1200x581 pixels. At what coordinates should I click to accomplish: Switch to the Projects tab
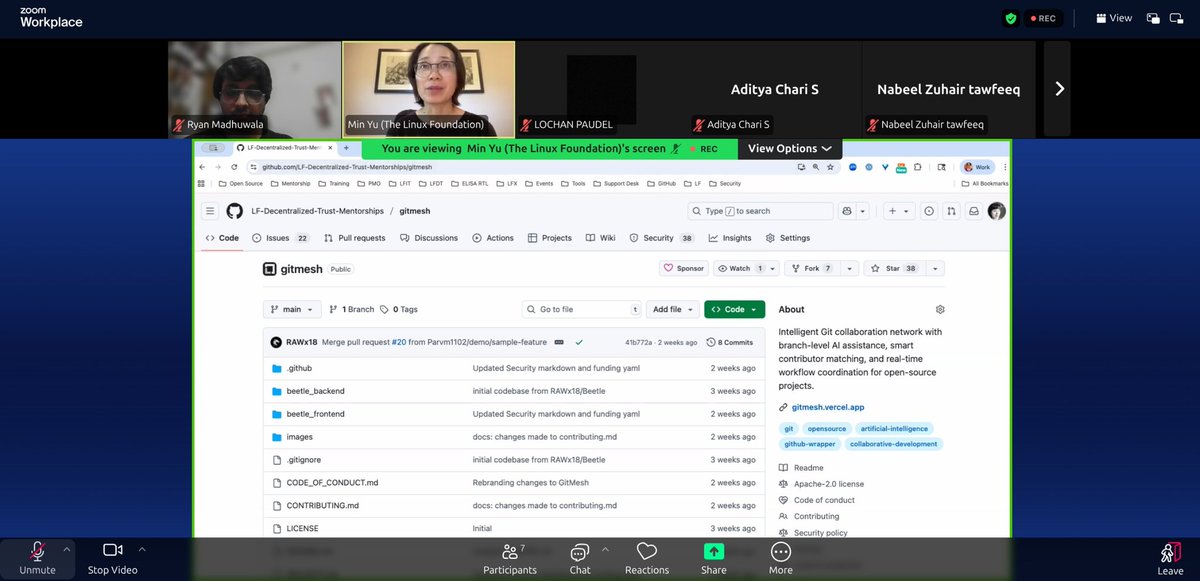(x=549, y=238)
